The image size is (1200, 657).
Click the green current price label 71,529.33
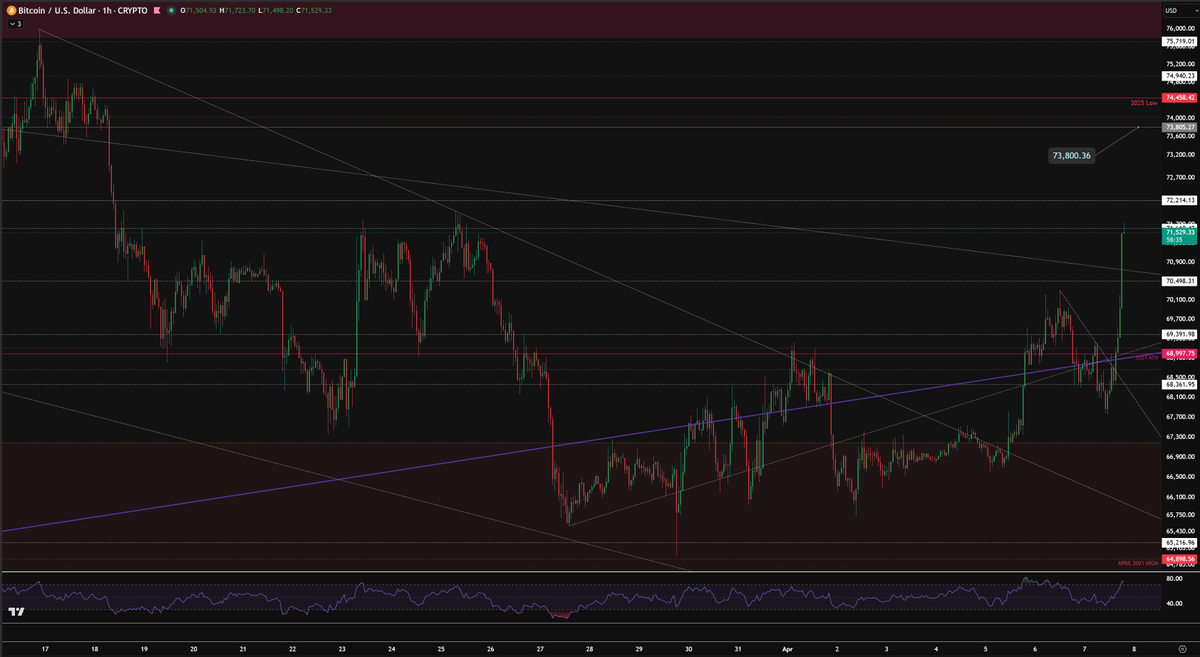[1180, 232]
